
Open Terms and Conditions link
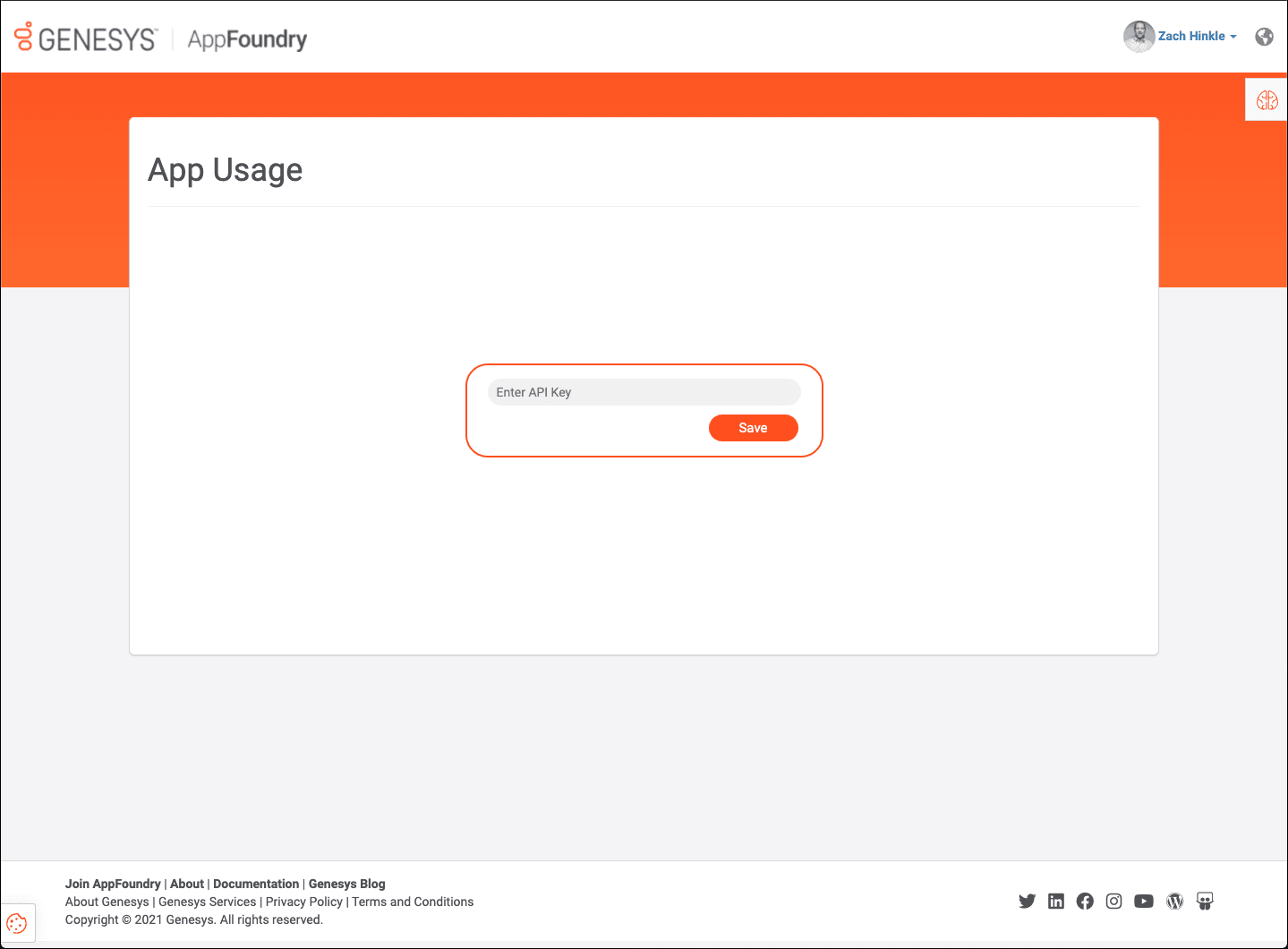(413, 902)
